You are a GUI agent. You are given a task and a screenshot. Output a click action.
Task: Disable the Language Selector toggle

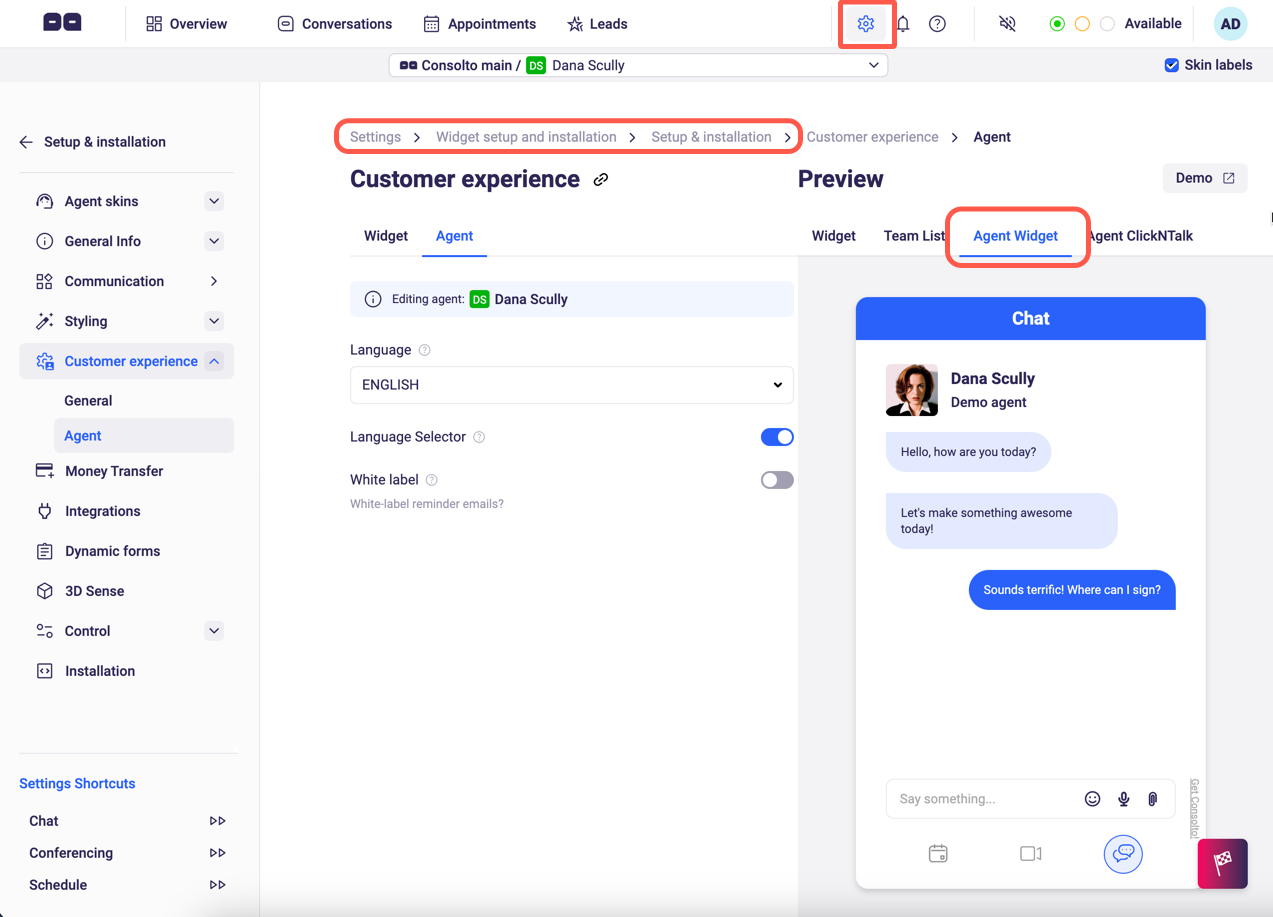click(777, 437)
